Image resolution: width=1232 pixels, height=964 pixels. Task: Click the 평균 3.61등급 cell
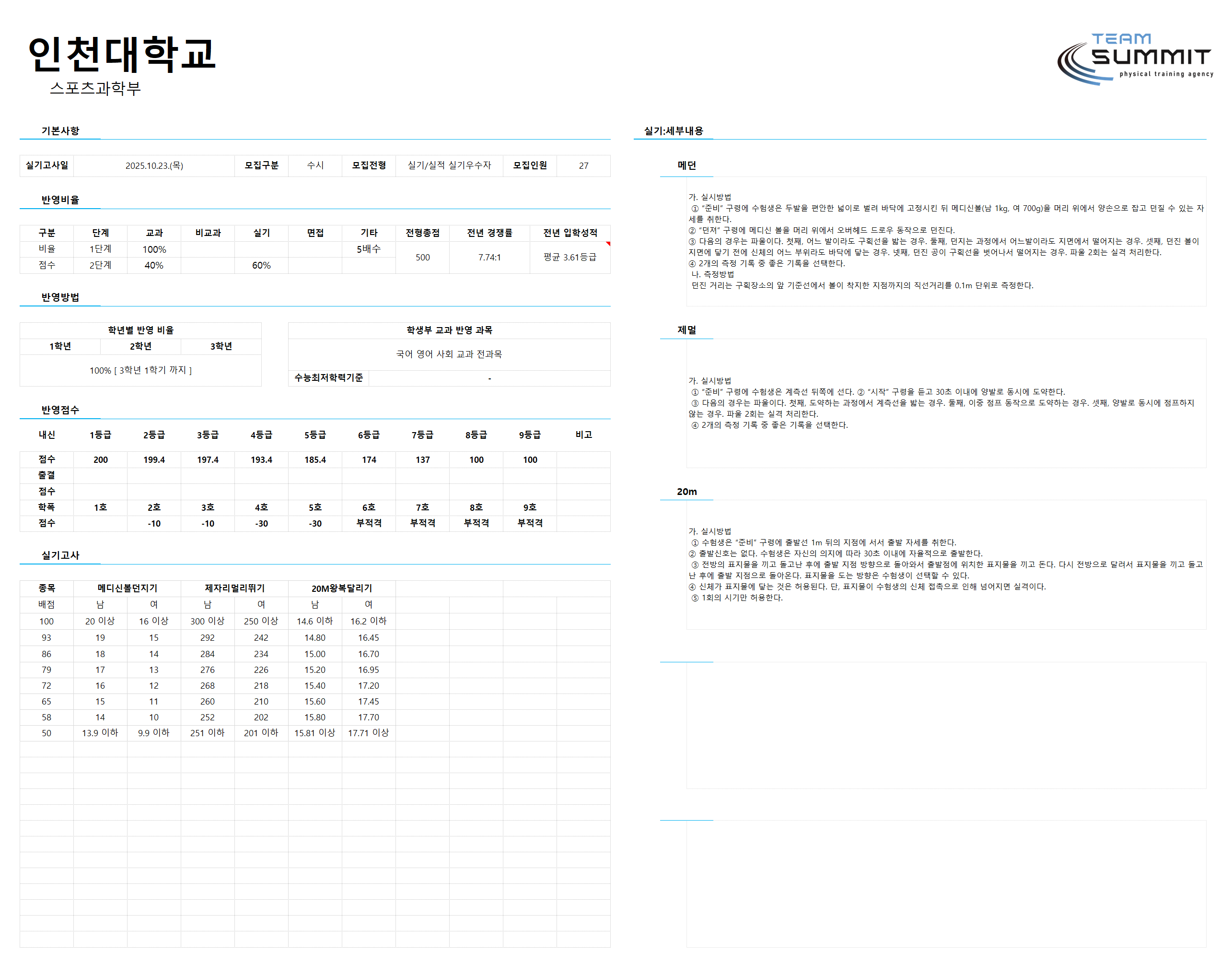point(570,258)
